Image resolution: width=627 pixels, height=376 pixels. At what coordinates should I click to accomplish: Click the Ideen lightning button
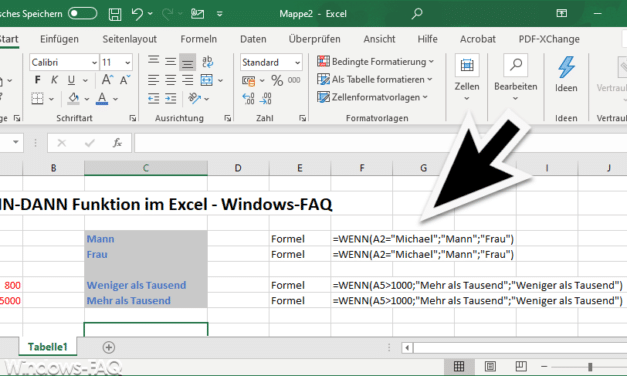tap(566, 74)
